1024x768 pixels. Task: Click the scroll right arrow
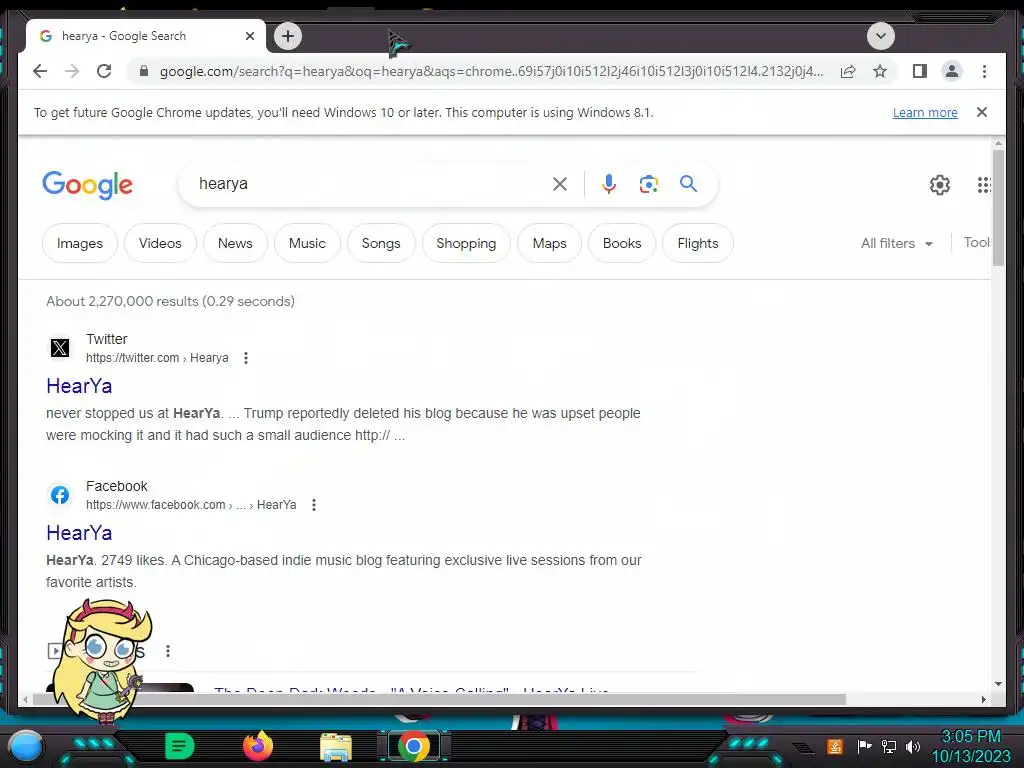pos(984,699)
